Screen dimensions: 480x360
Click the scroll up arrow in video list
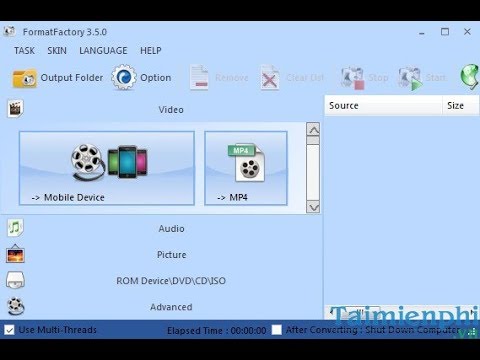[313, 130]
